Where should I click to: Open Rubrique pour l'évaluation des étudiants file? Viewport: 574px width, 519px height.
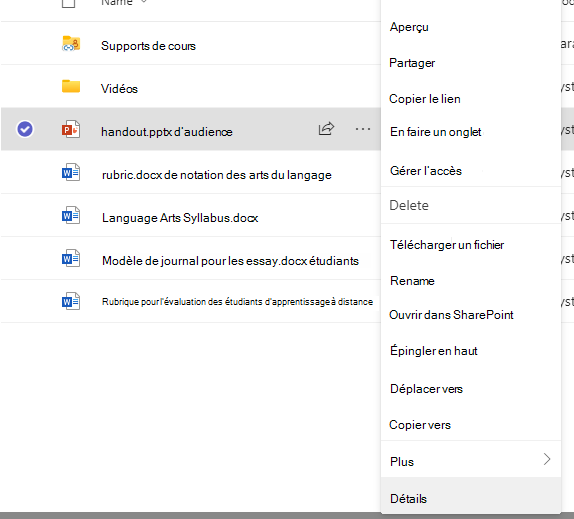(237, 302)
